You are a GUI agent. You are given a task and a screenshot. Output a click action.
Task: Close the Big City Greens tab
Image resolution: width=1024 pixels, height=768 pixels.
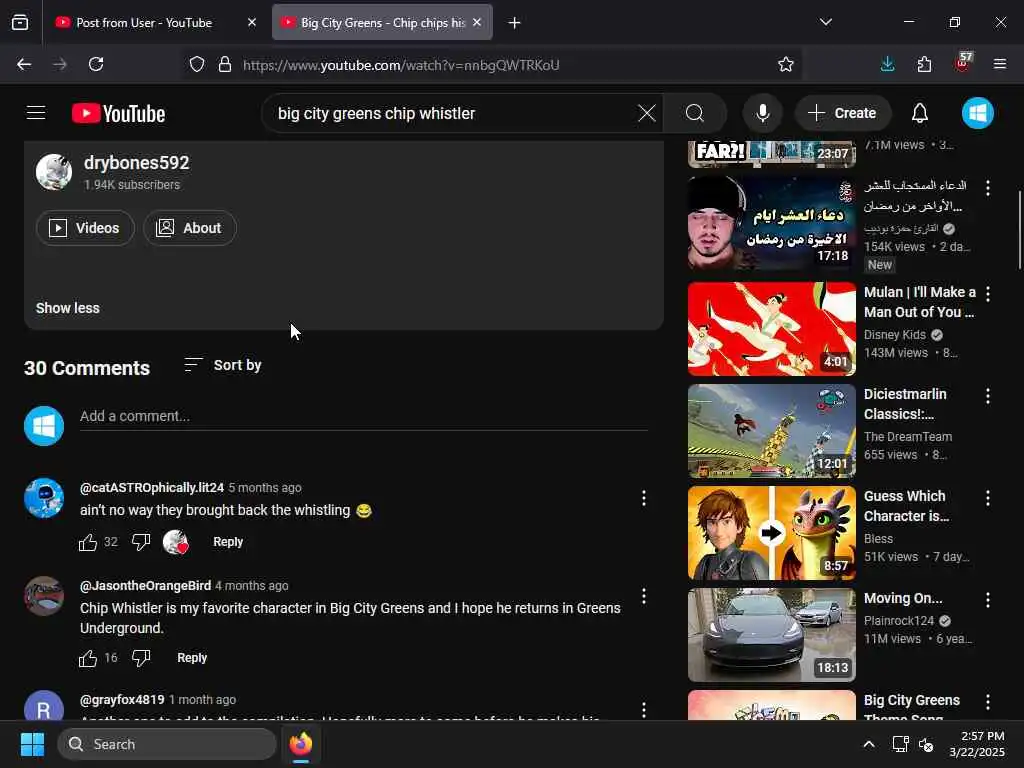(477, 23)
